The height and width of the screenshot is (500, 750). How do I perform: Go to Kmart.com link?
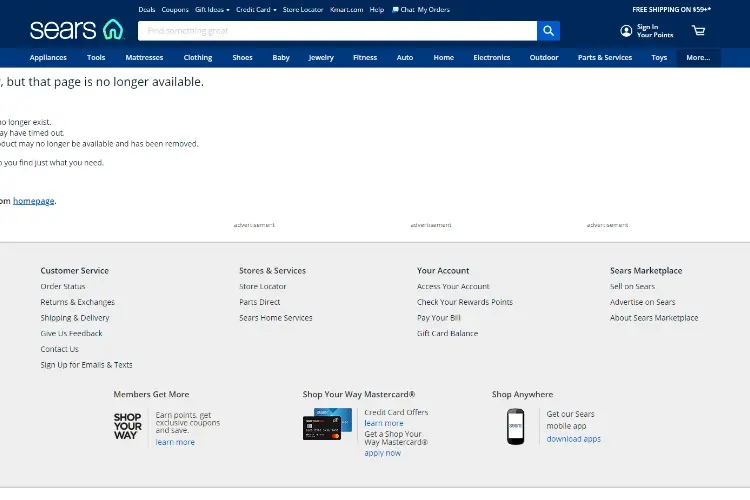pyautogui.click(x=347, y=10)
